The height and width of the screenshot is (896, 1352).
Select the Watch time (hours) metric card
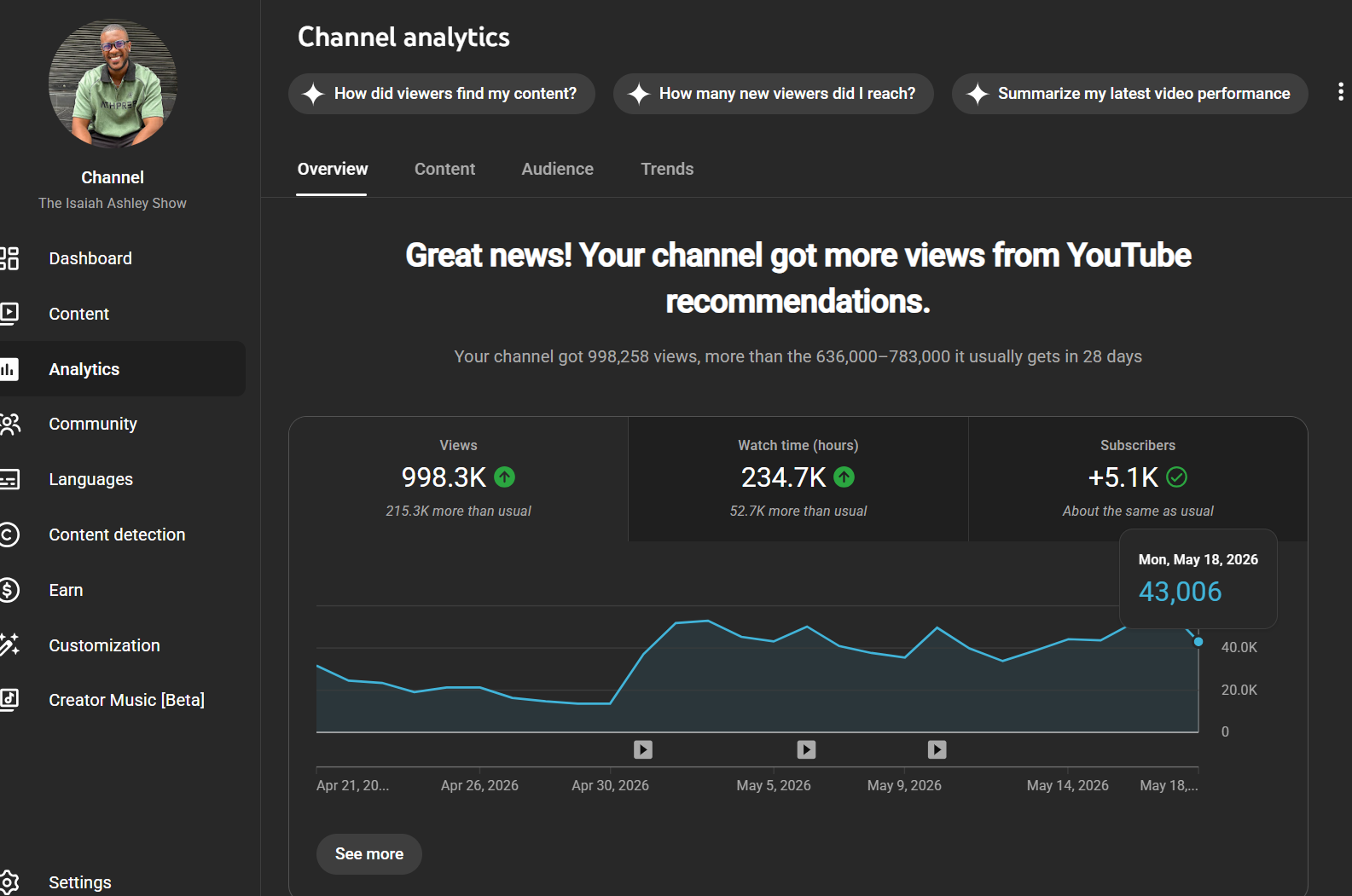[x=798, y=479]
